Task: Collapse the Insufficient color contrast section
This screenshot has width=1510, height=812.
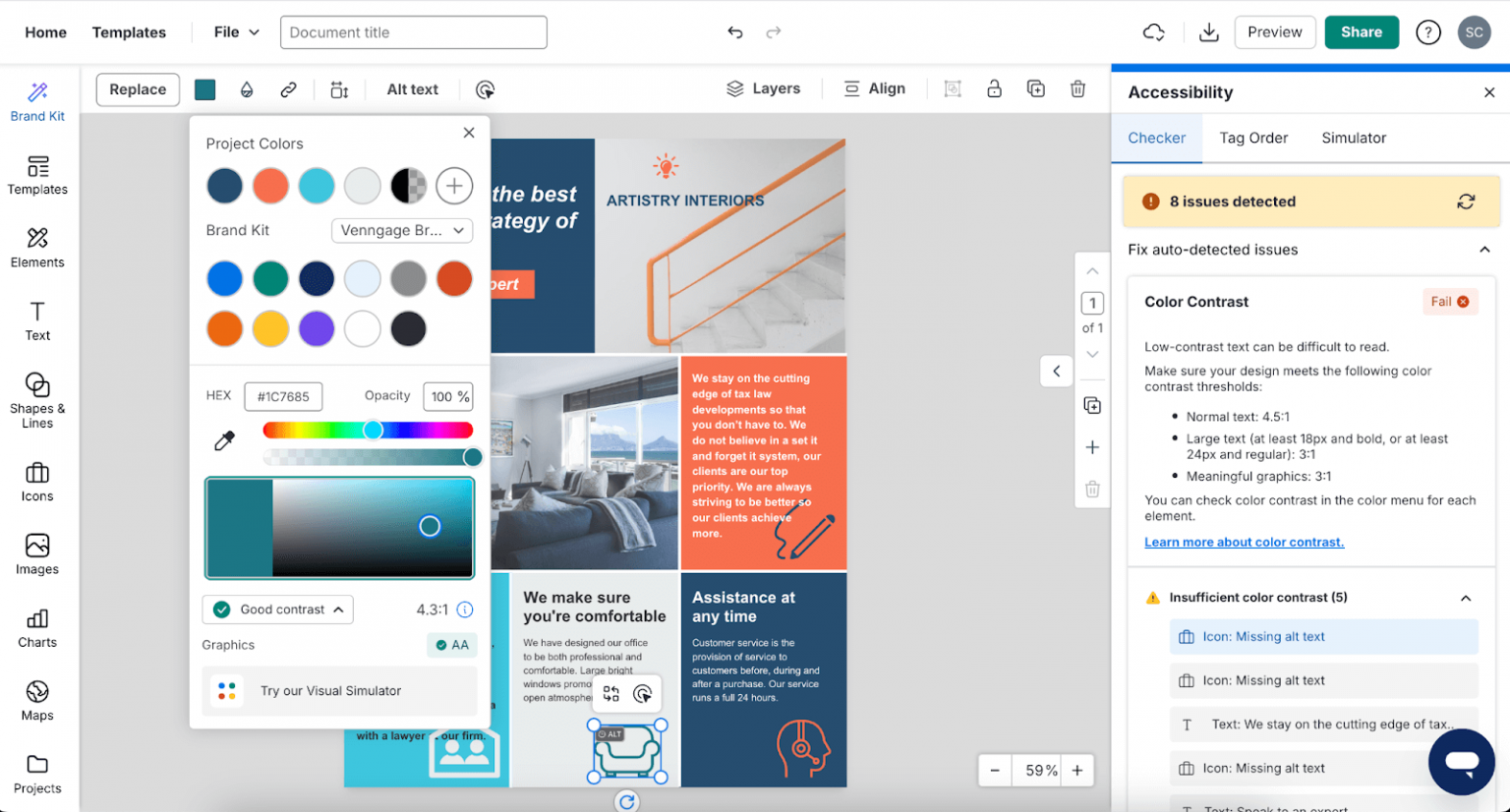Action: coord(1467,597)
